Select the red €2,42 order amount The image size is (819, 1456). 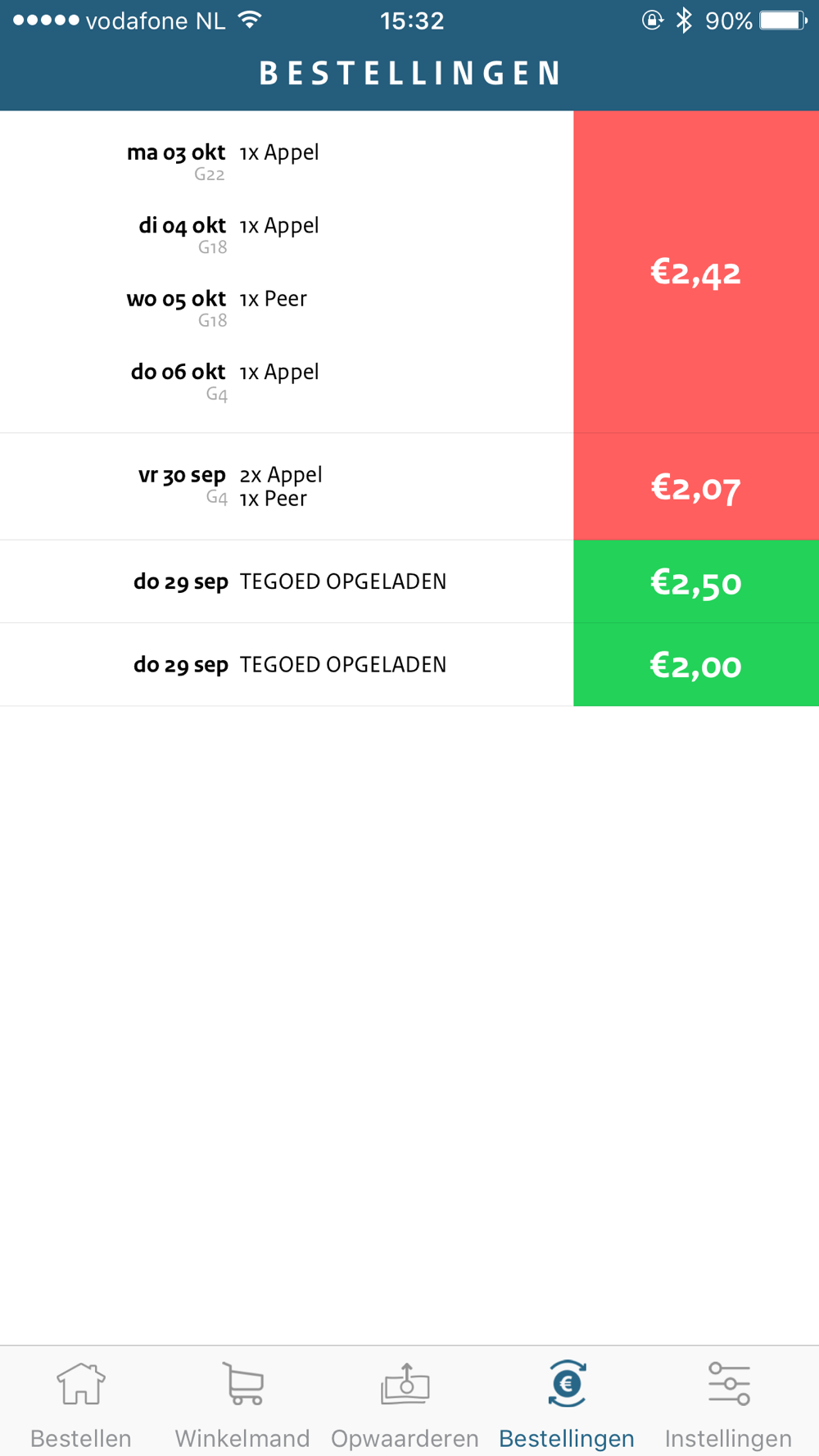(696, 272)
